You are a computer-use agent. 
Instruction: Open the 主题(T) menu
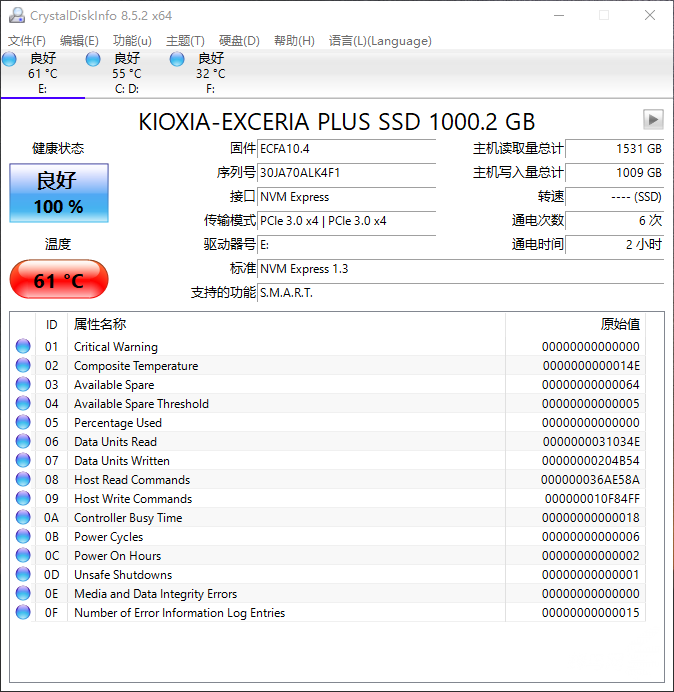click(185, 41)
